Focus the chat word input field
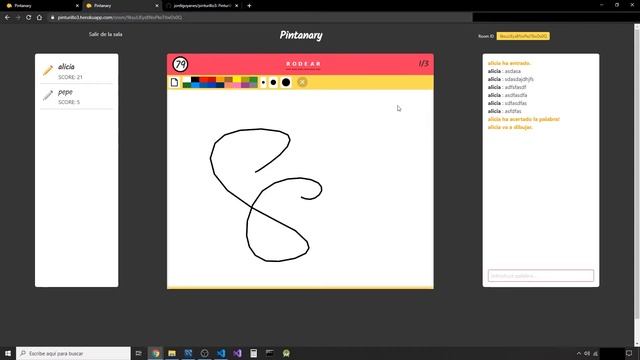Image resolution: width=640 pixels, height=360 pixels. click(x=541, y=276)
